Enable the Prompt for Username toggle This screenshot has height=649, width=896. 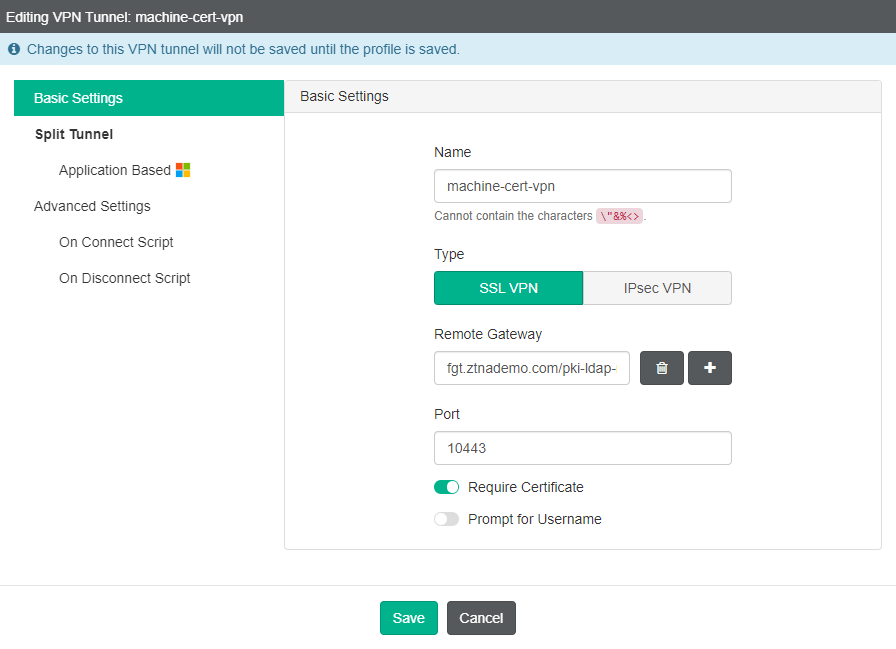click(446, 519)
